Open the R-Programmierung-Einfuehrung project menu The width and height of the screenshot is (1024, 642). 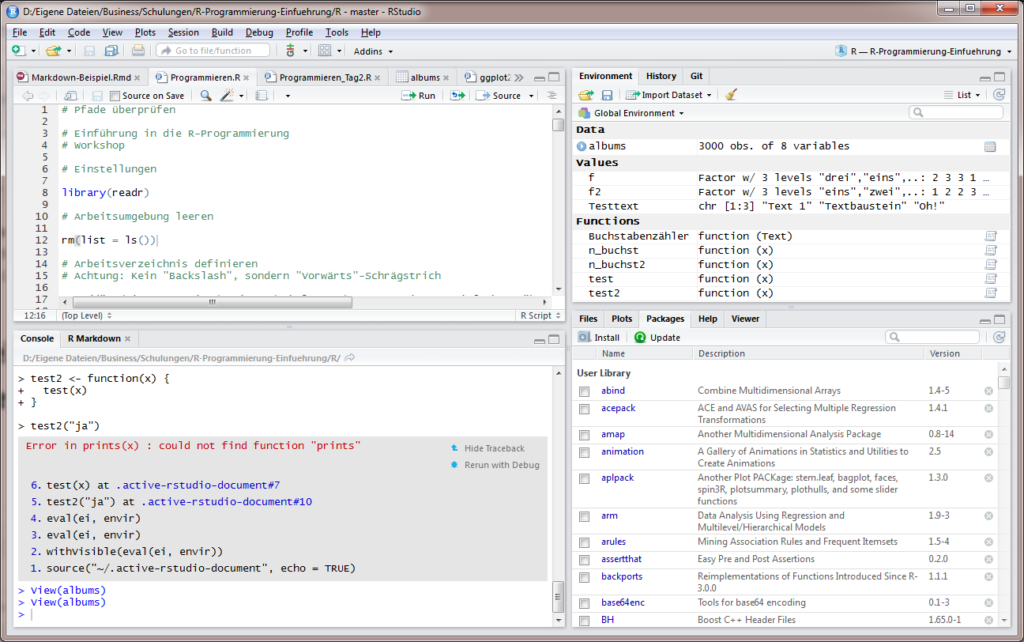click(923, 51)
